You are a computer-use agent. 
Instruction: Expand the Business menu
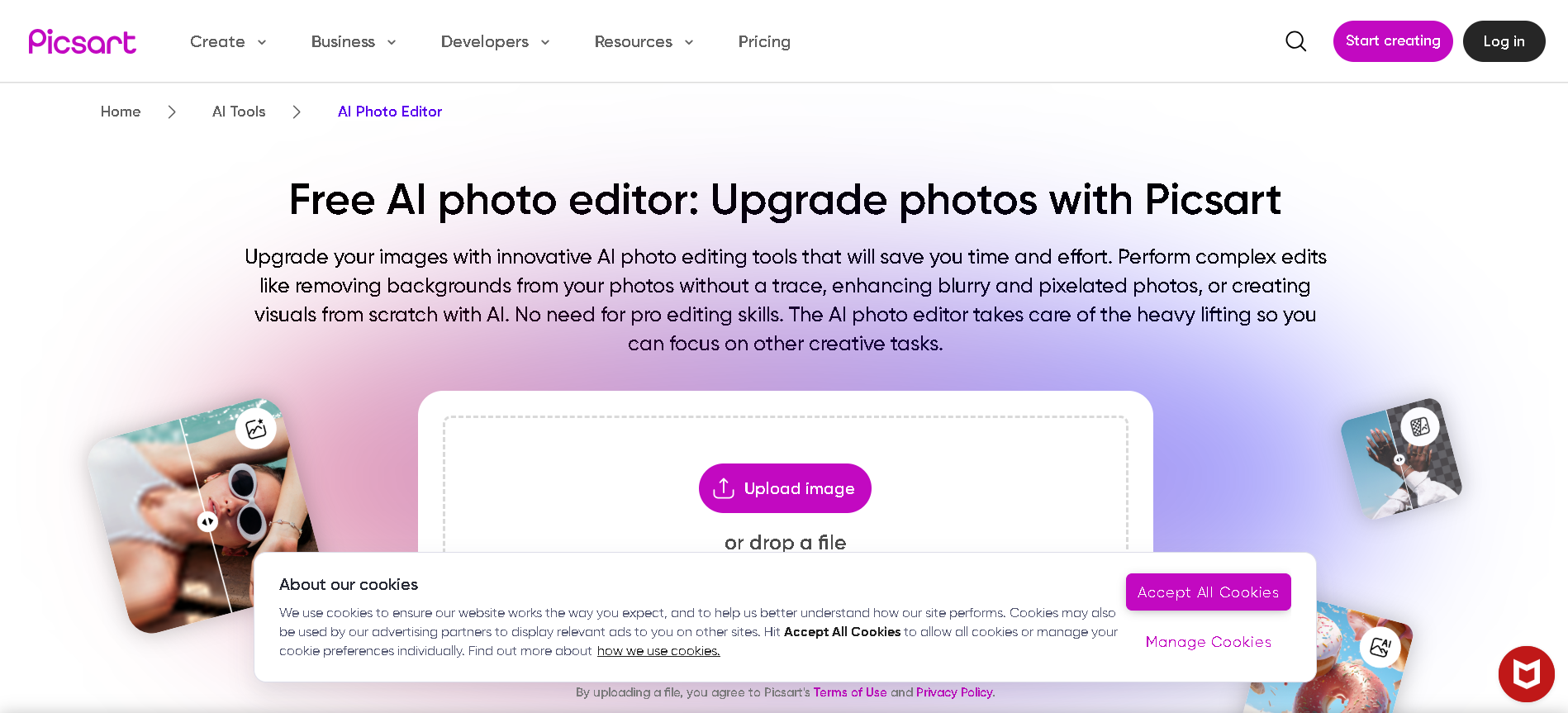coord(354,41)
